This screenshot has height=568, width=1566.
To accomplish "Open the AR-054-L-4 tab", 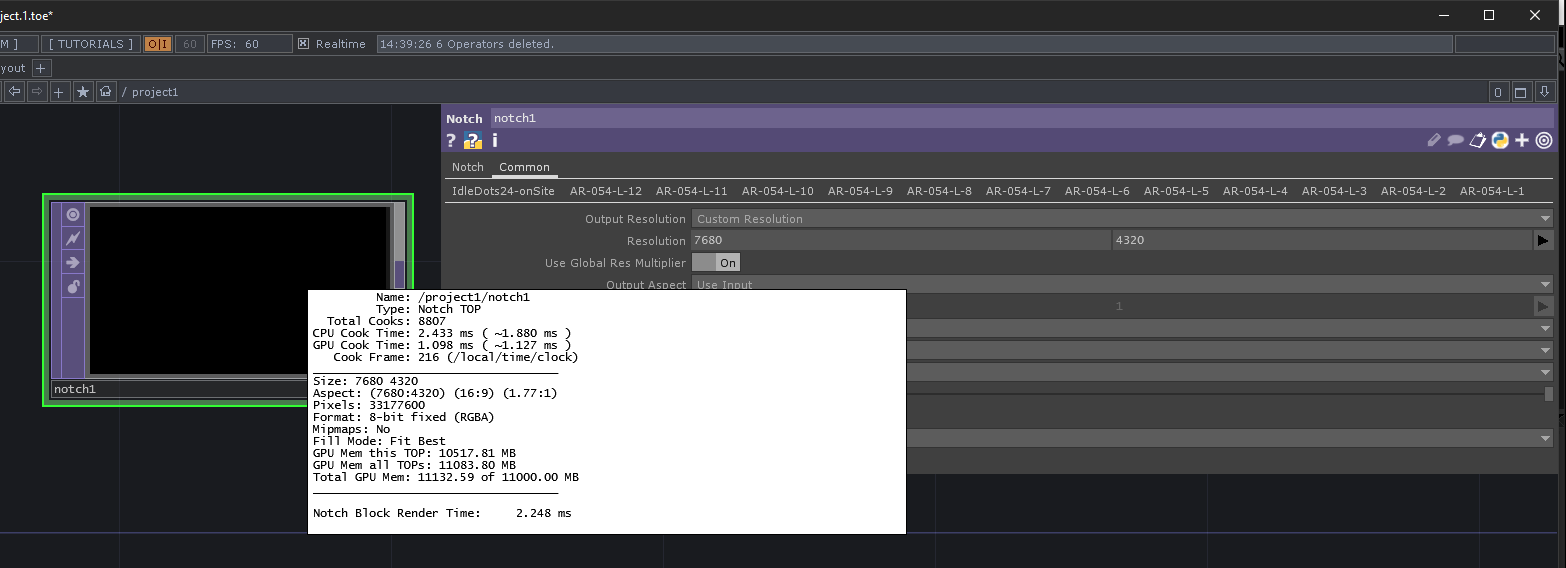I will point(1255,191).
